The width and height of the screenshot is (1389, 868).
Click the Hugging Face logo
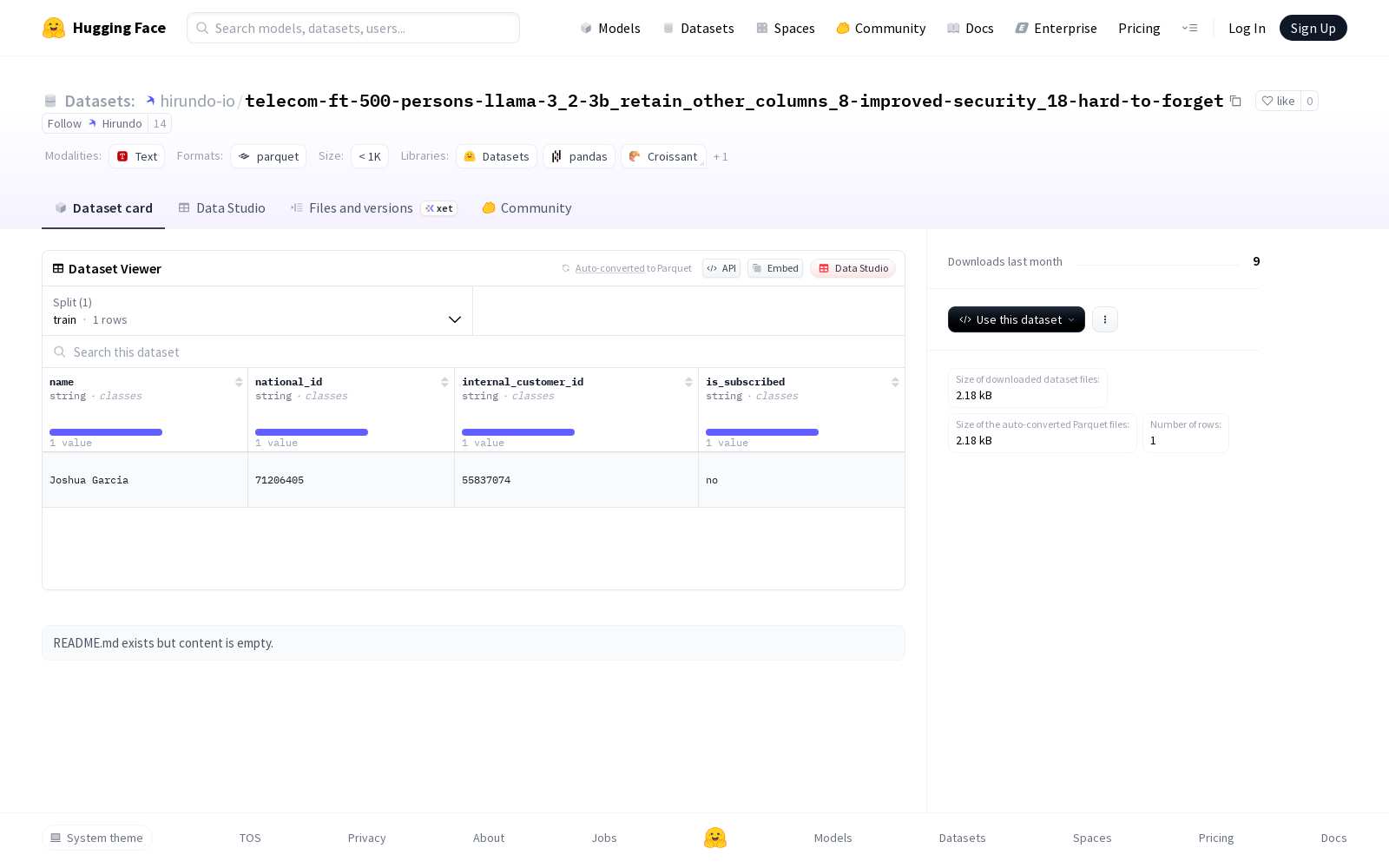104,28
